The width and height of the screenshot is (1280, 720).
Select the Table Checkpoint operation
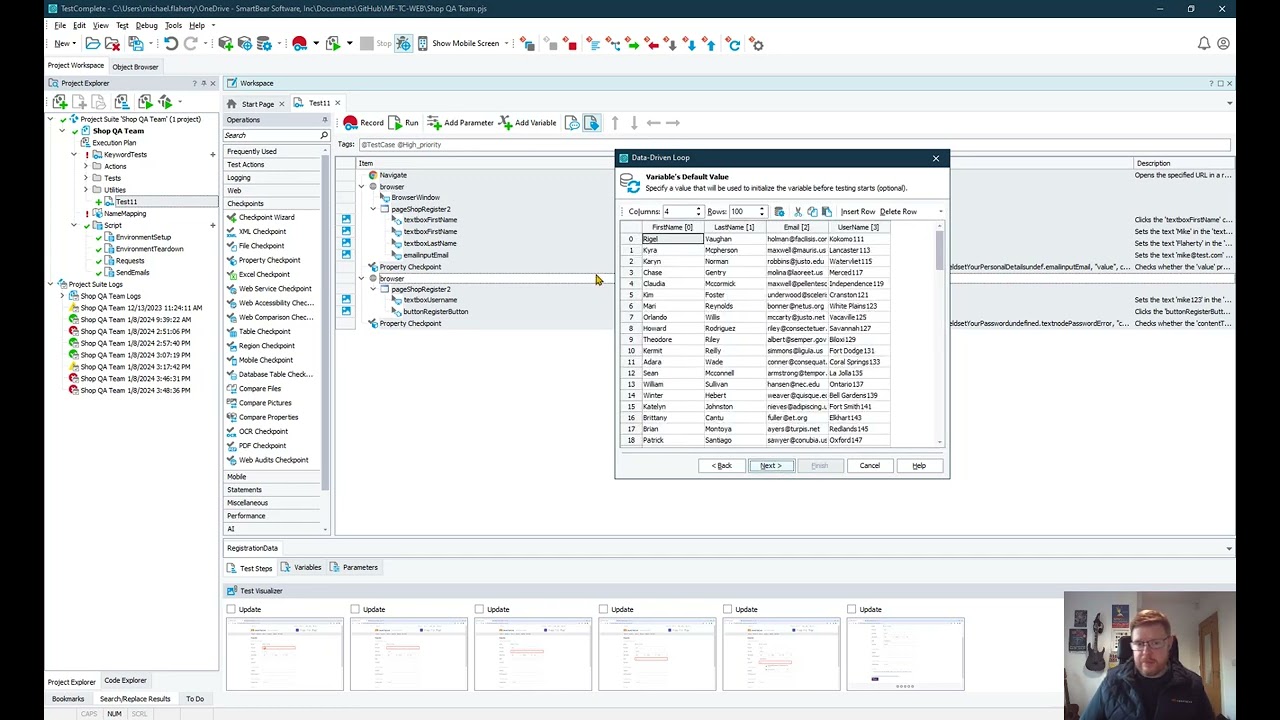(258, 331)
